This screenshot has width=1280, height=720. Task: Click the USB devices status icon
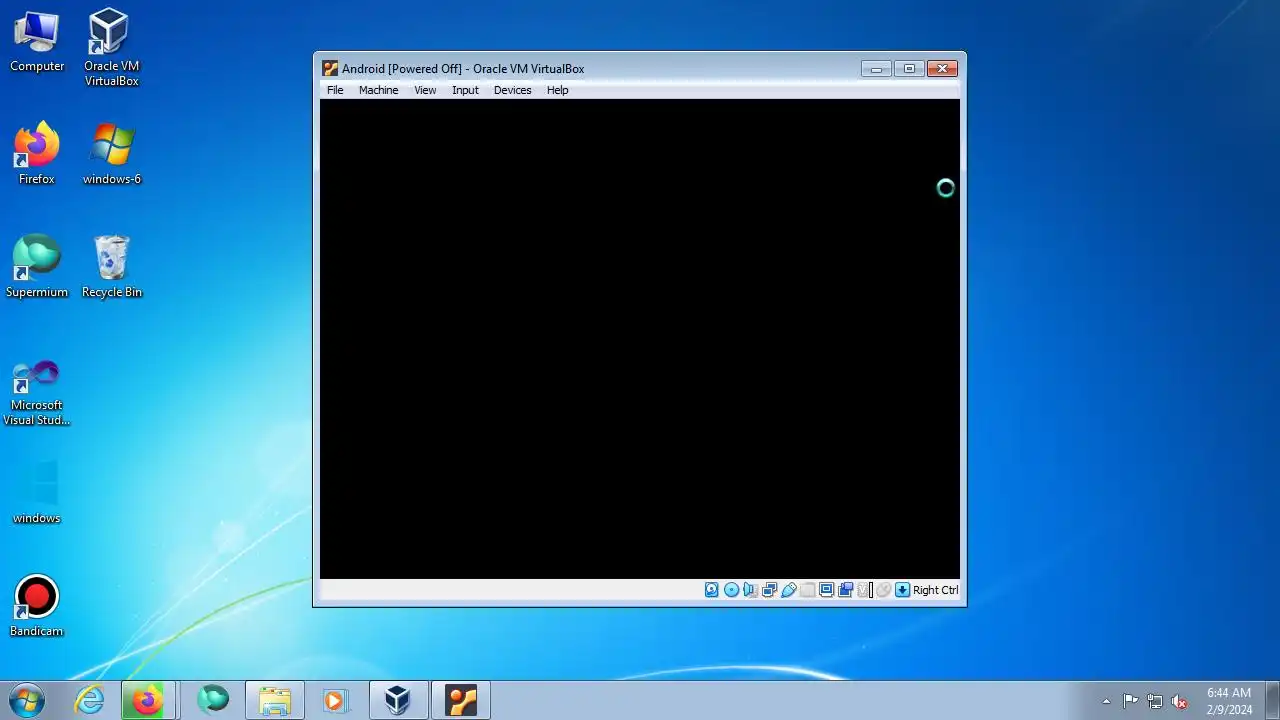788,590
